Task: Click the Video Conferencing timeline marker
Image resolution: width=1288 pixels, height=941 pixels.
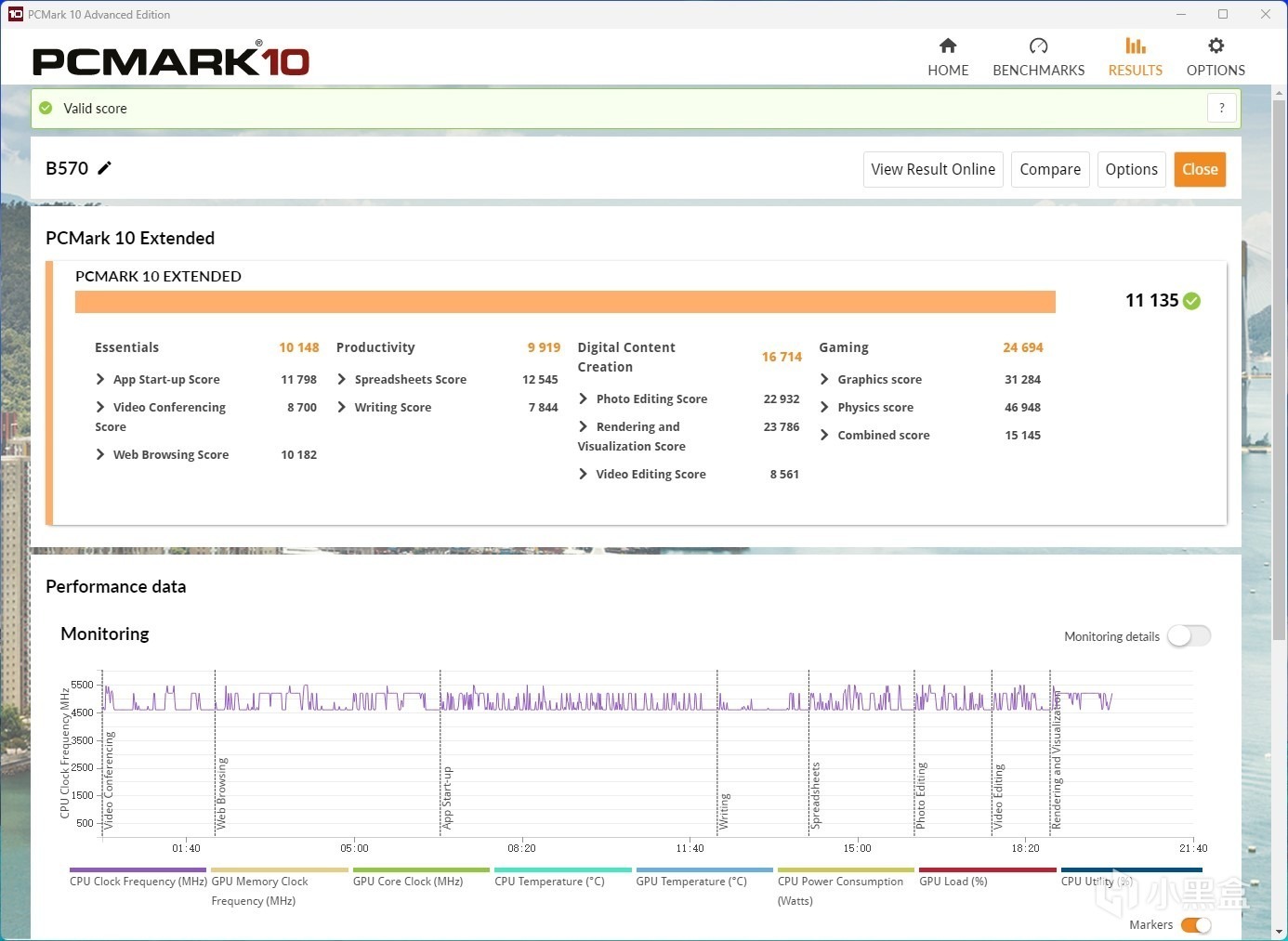Action: click(x=109, y=780)
